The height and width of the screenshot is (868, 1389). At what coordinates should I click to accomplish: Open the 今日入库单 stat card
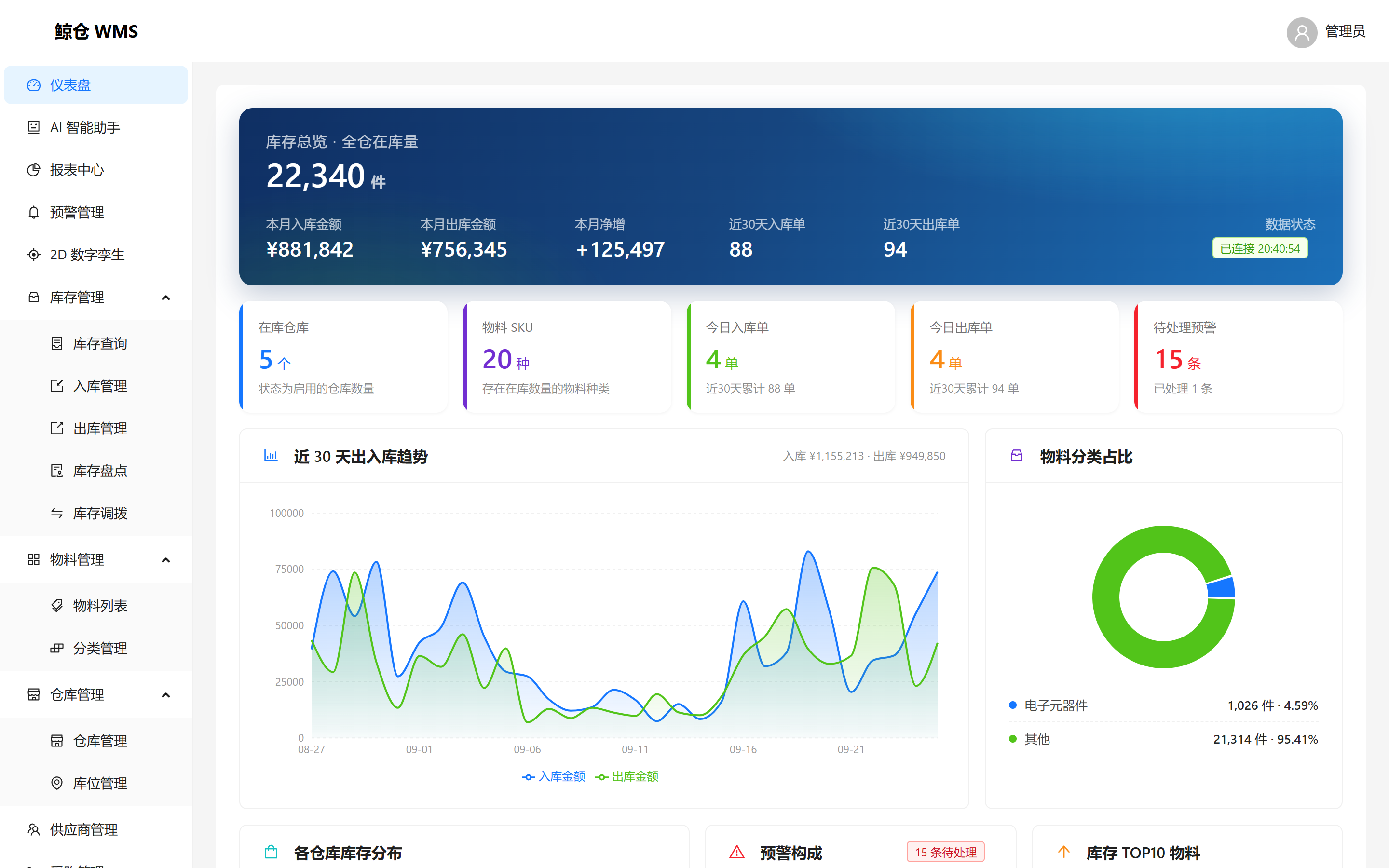pyautogui.click(x=791, y=357)
